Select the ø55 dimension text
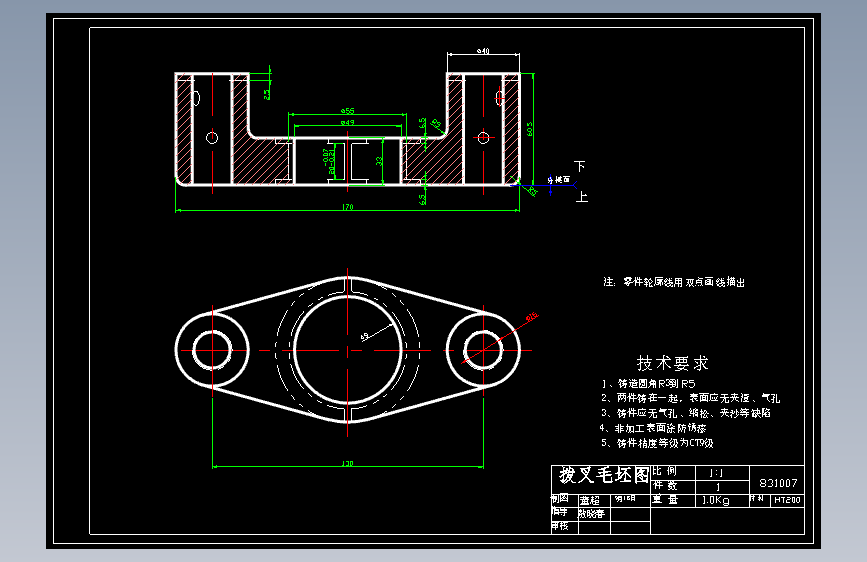 [x=347, y=111]
